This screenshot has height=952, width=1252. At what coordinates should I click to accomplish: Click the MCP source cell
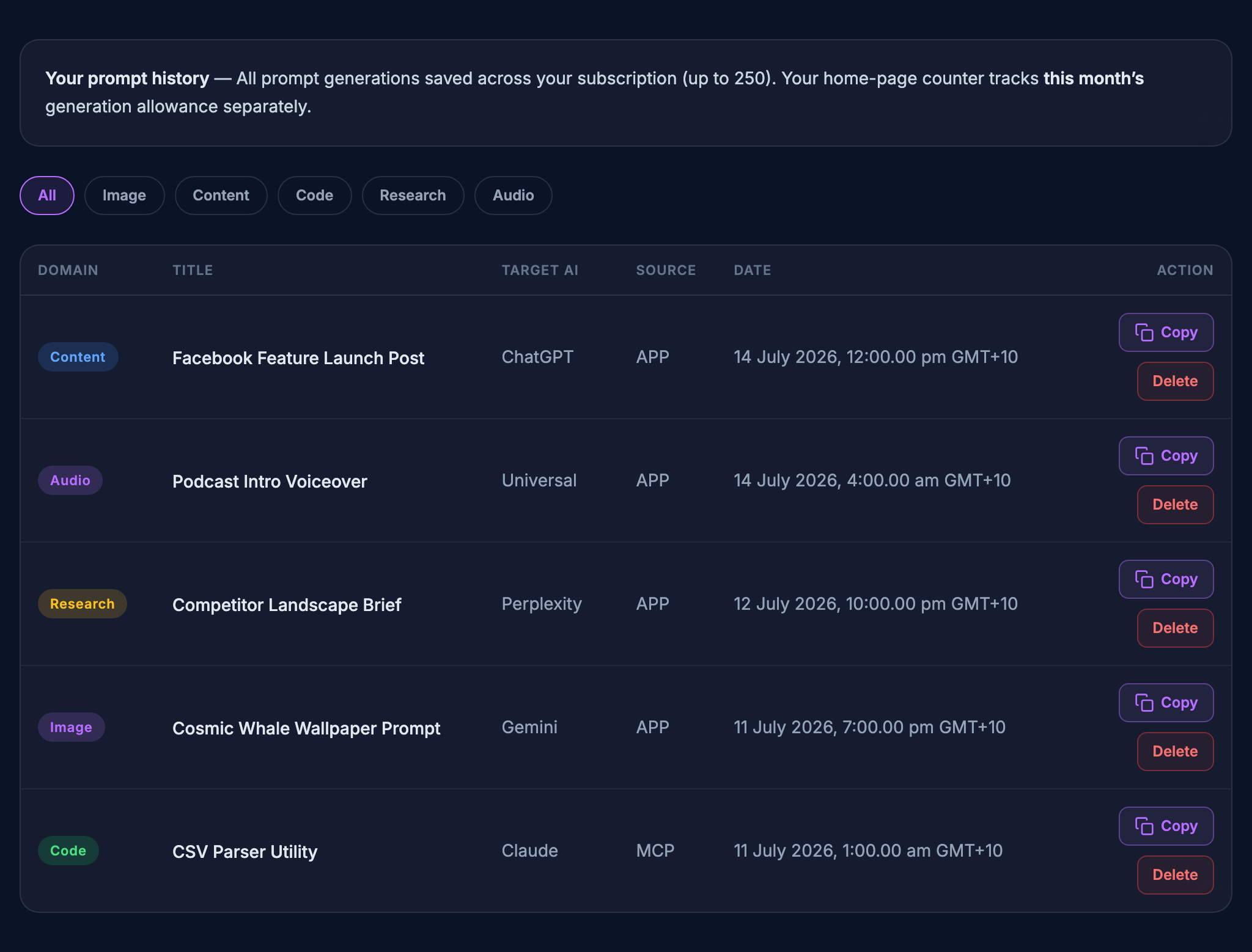point(655,851)
